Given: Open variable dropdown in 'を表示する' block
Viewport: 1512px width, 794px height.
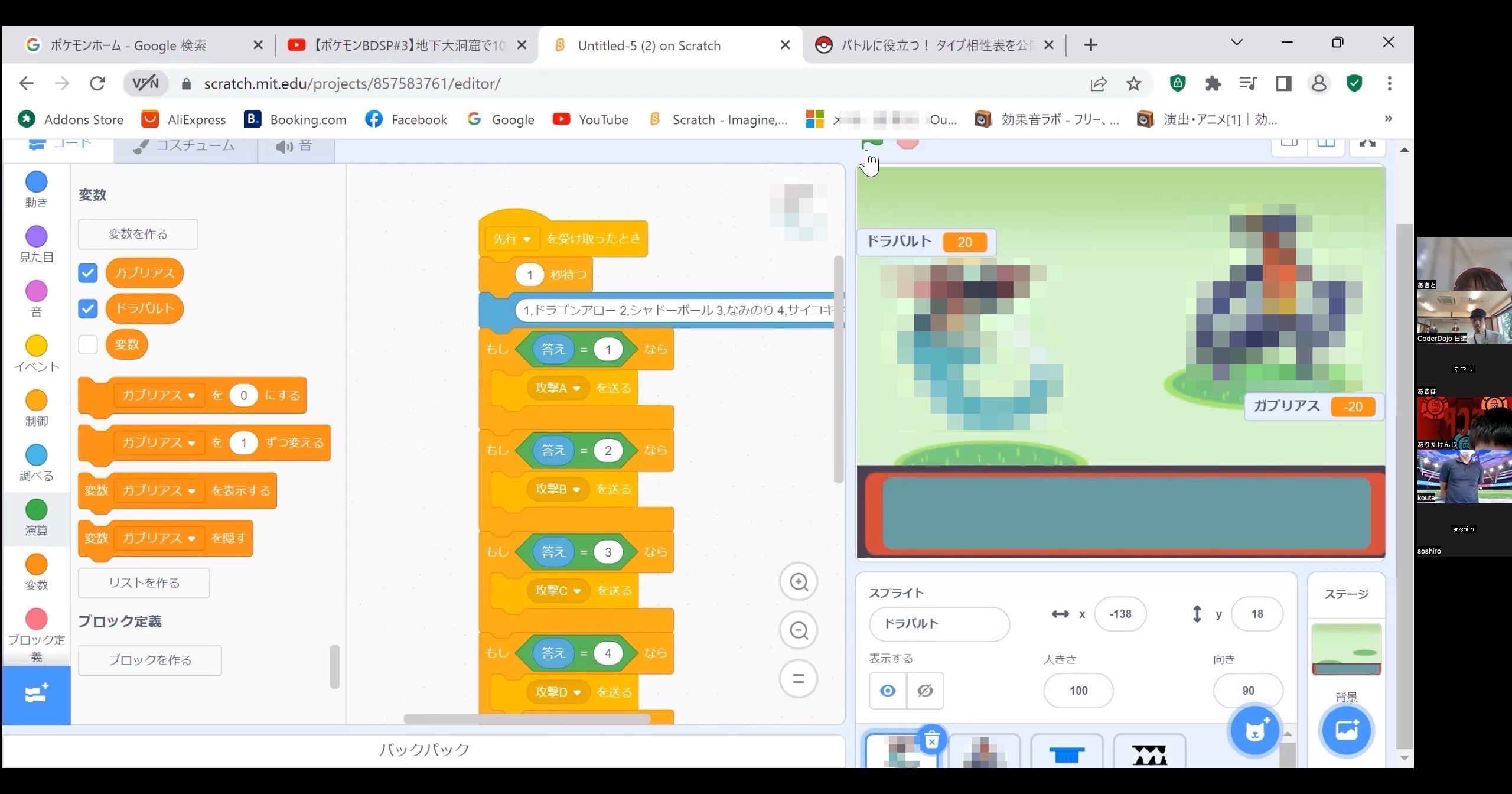Looking at the screenshot, I should tap(159, 490).
